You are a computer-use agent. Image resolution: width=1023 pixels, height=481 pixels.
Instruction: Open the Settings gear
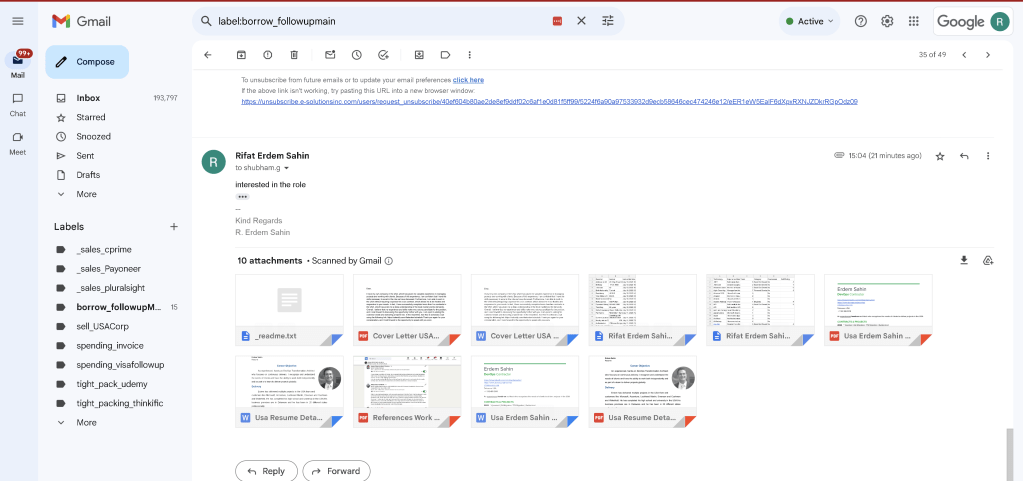point(887,21)
